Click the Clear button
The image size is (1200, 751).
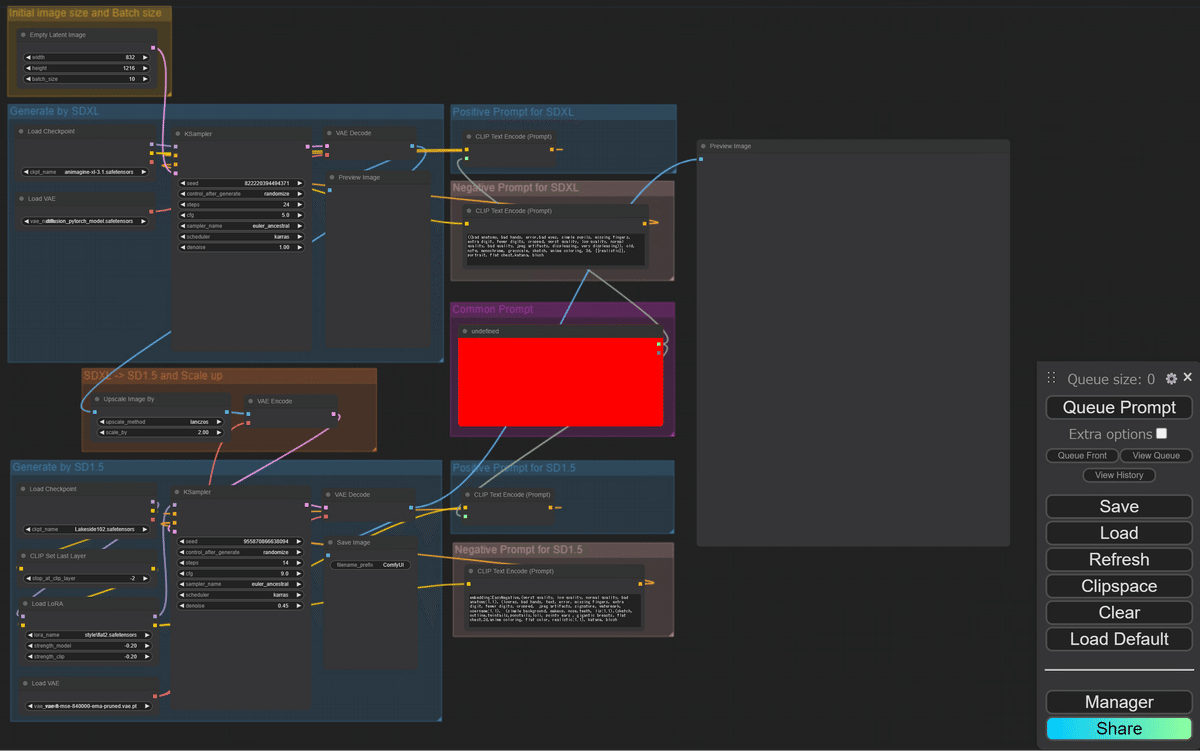click(1119, 612)
